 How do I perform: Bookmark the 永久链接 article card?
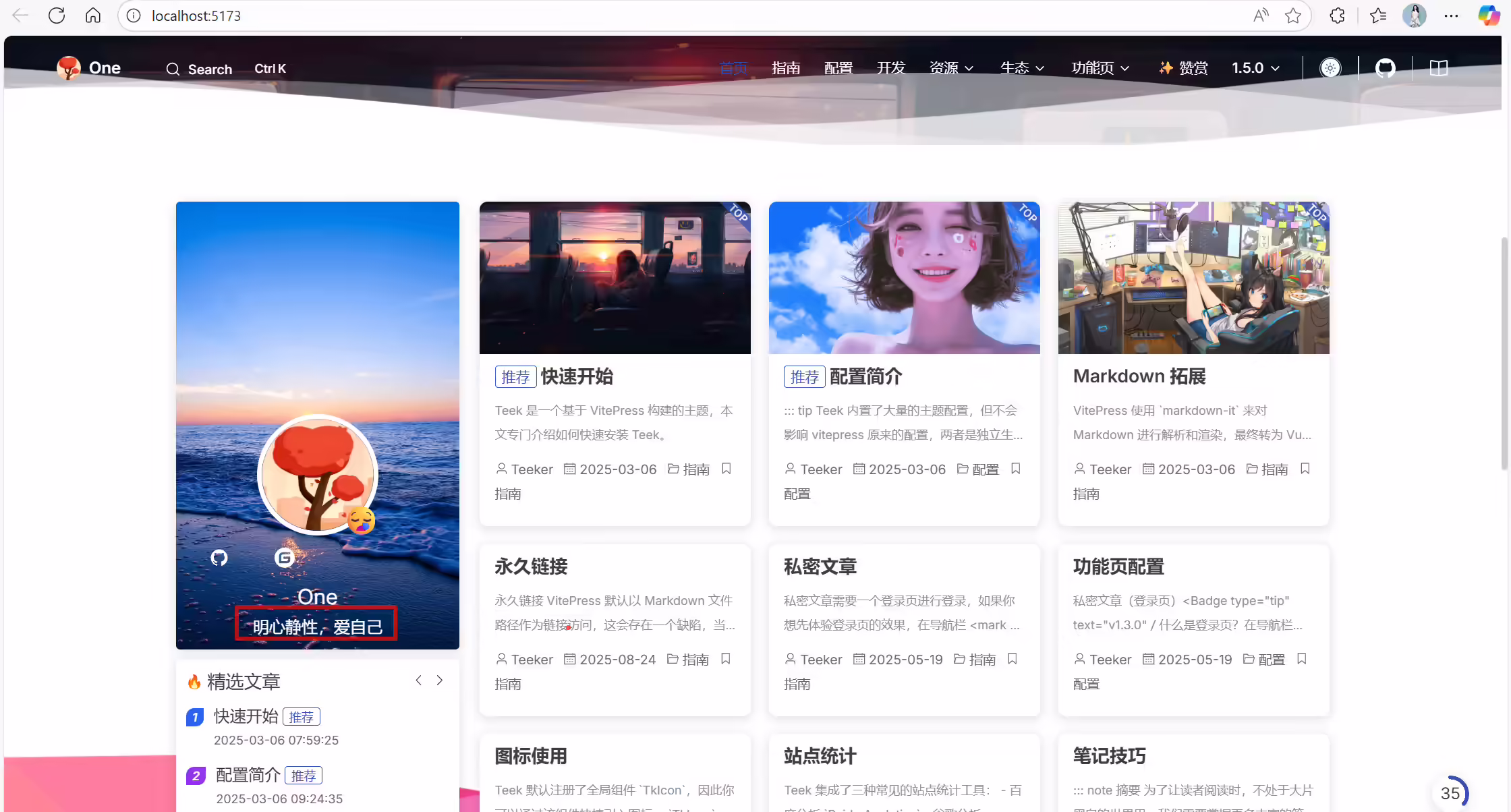pos(726,659)
